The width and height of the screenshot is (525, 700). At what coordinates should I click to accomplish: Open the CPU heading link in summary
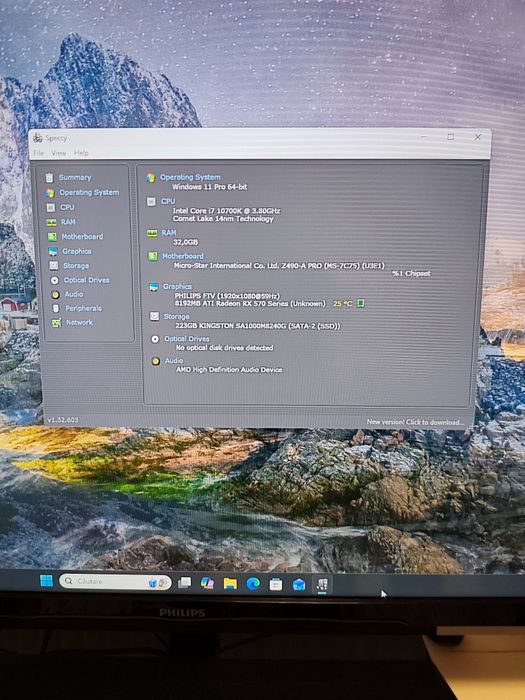tap(168, 201)
